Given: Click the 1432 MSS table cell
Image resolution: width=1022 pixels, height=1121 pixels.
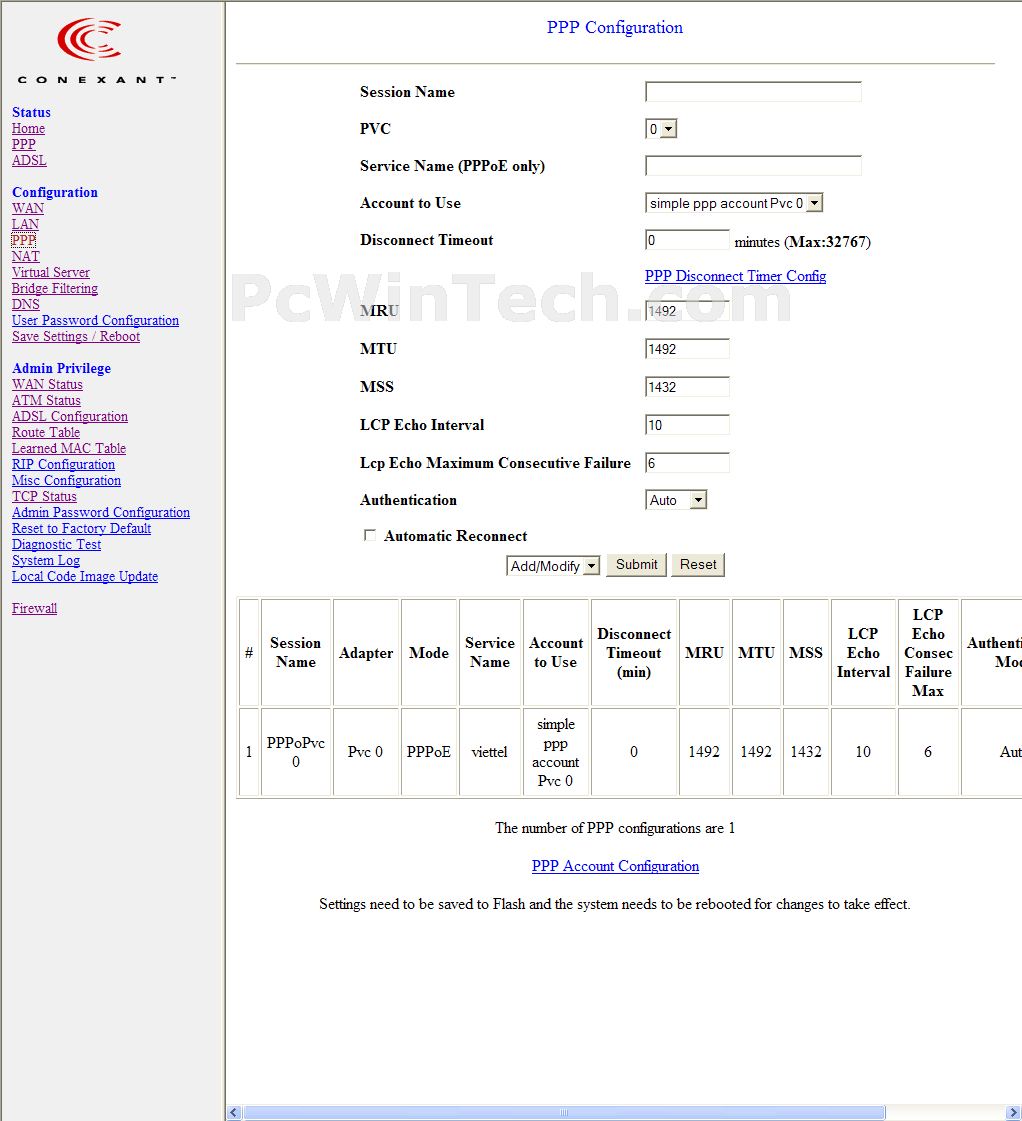Looking at the screenshot, I should click(x=806, y=752).
